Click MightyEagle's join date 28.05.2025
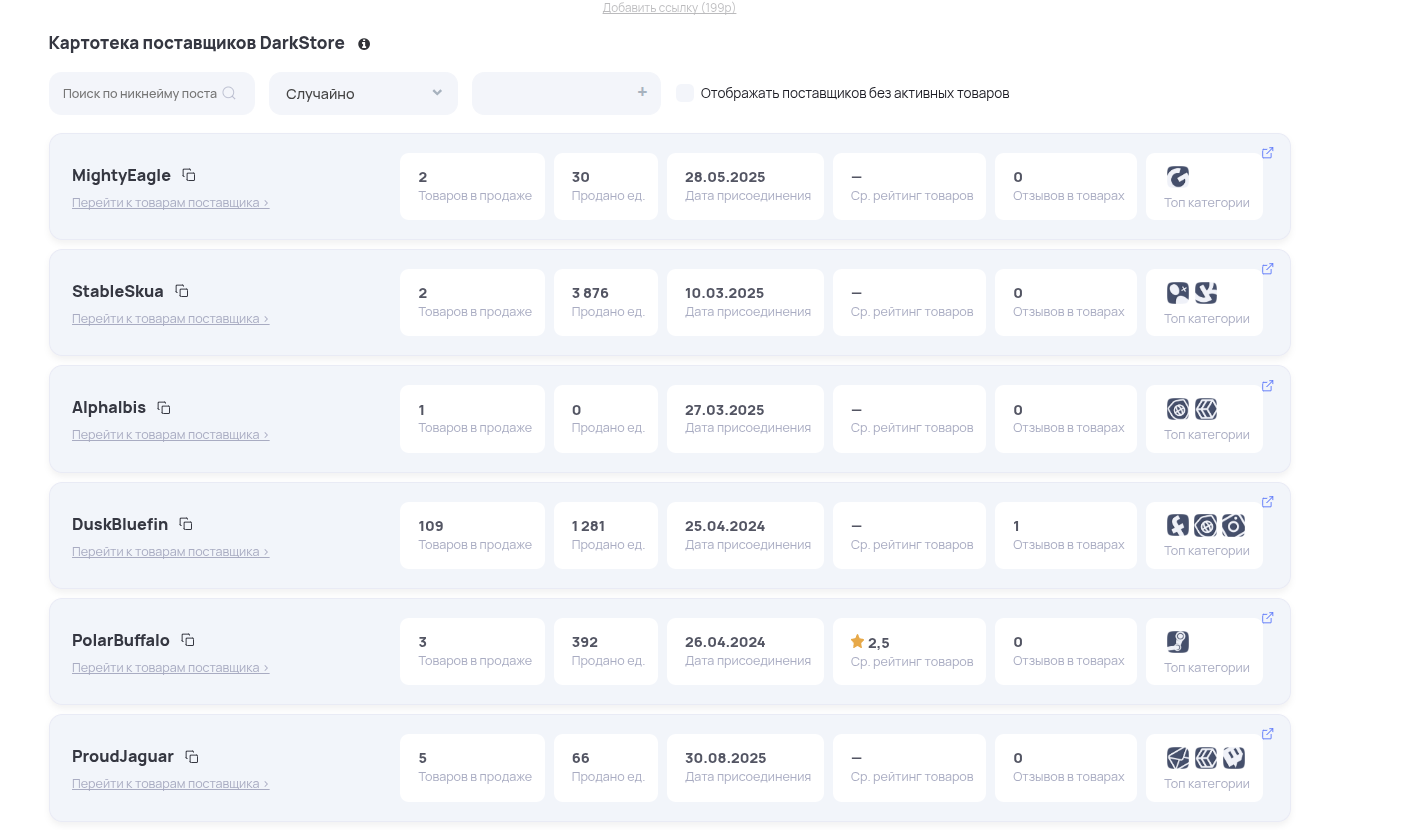 (x=725, y=177)
